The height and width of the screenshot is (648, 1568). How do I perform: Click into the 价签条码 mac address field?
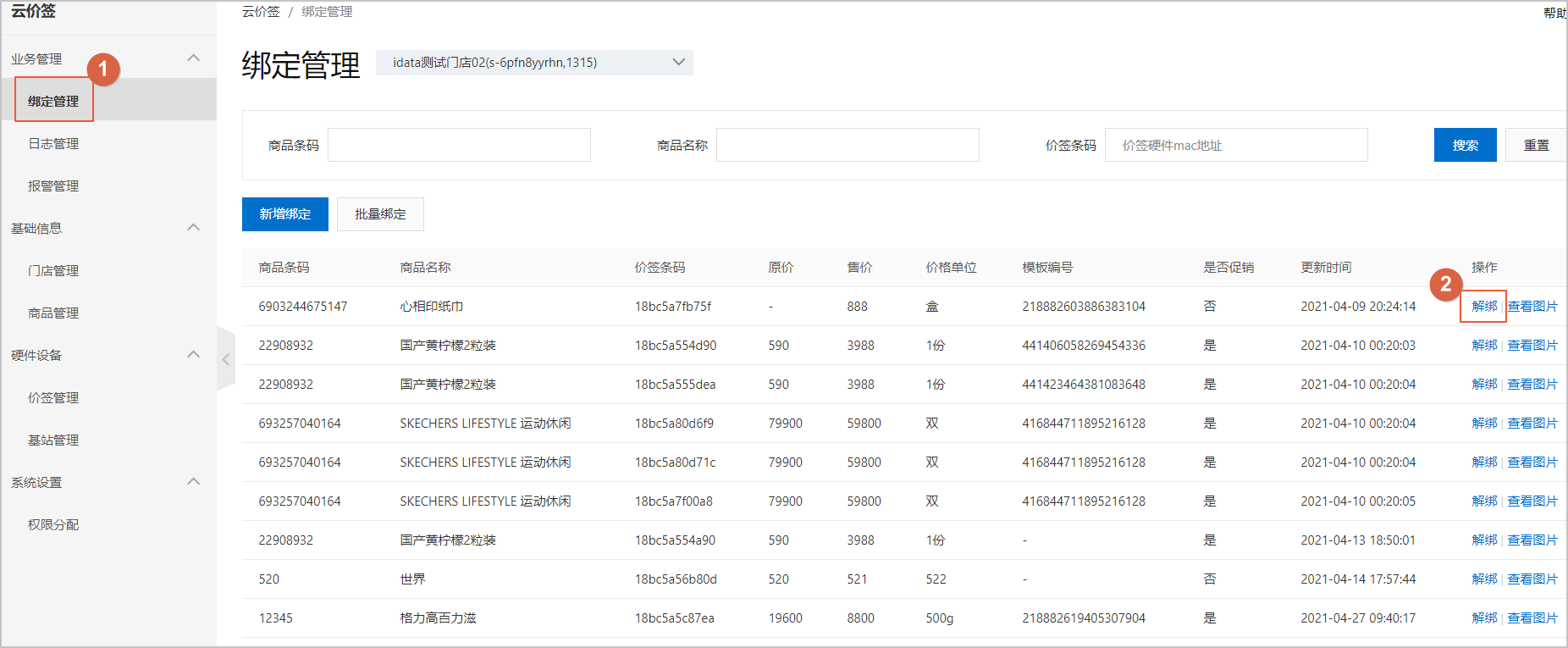click(1235, 145)
